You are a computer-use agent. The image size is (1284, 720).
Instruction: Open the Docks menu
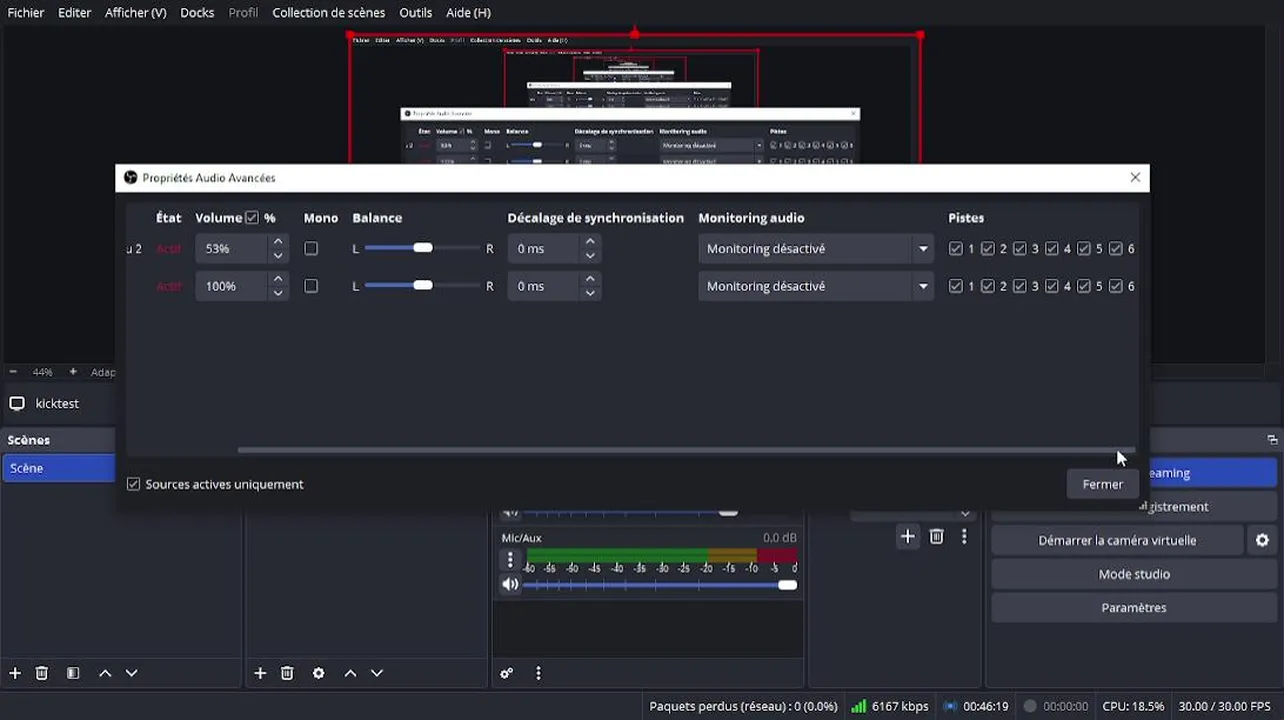pos(197,12)
